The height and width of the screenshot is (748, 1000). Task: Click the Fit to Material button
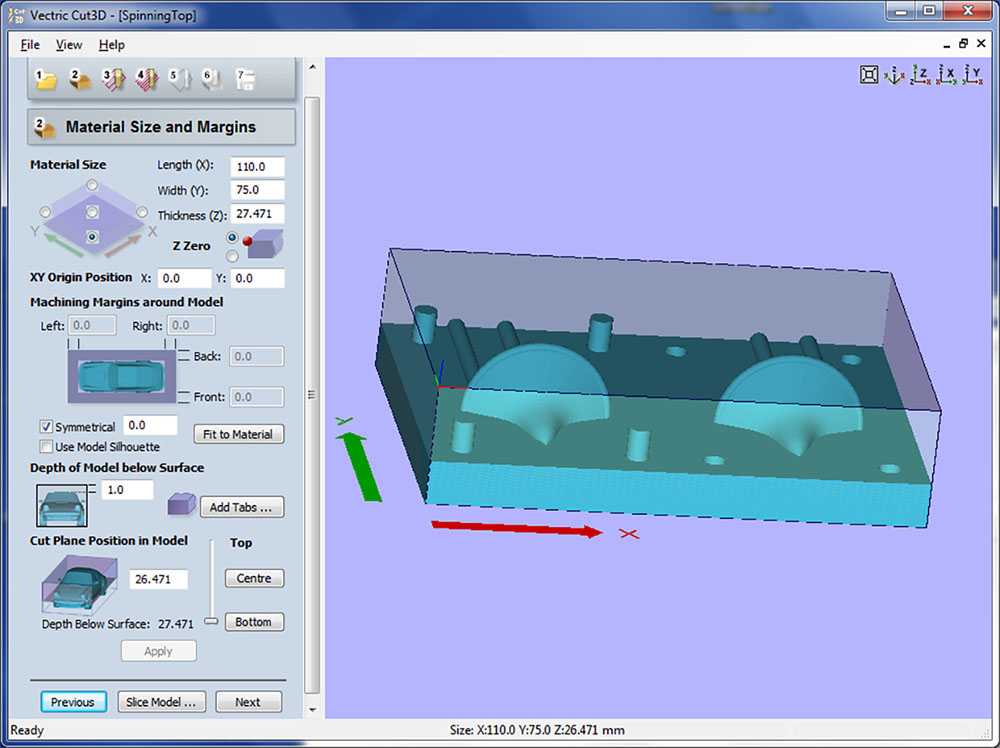coord(239,434)
